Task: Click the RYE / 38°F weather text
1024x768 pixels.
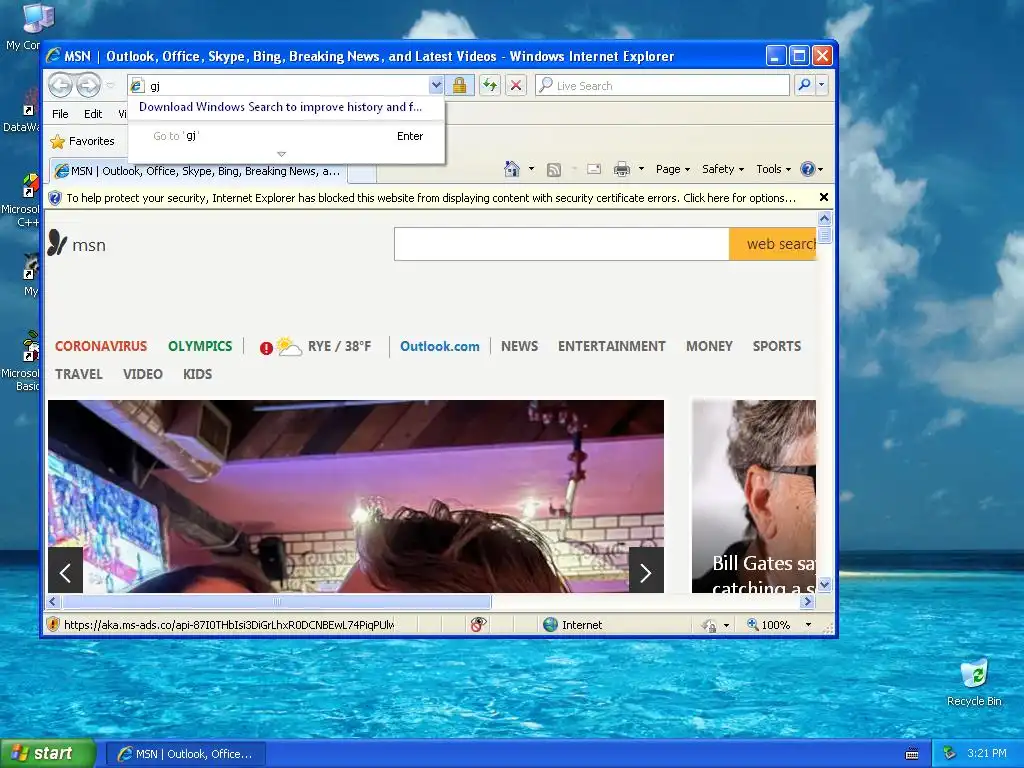Action: coord(340,346)
